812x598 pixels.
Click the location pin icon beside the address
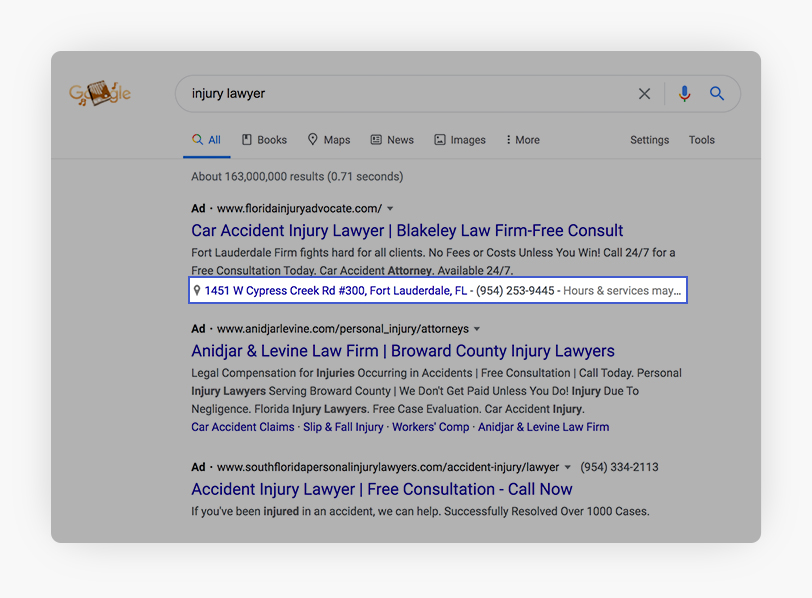tap(197, 291)
